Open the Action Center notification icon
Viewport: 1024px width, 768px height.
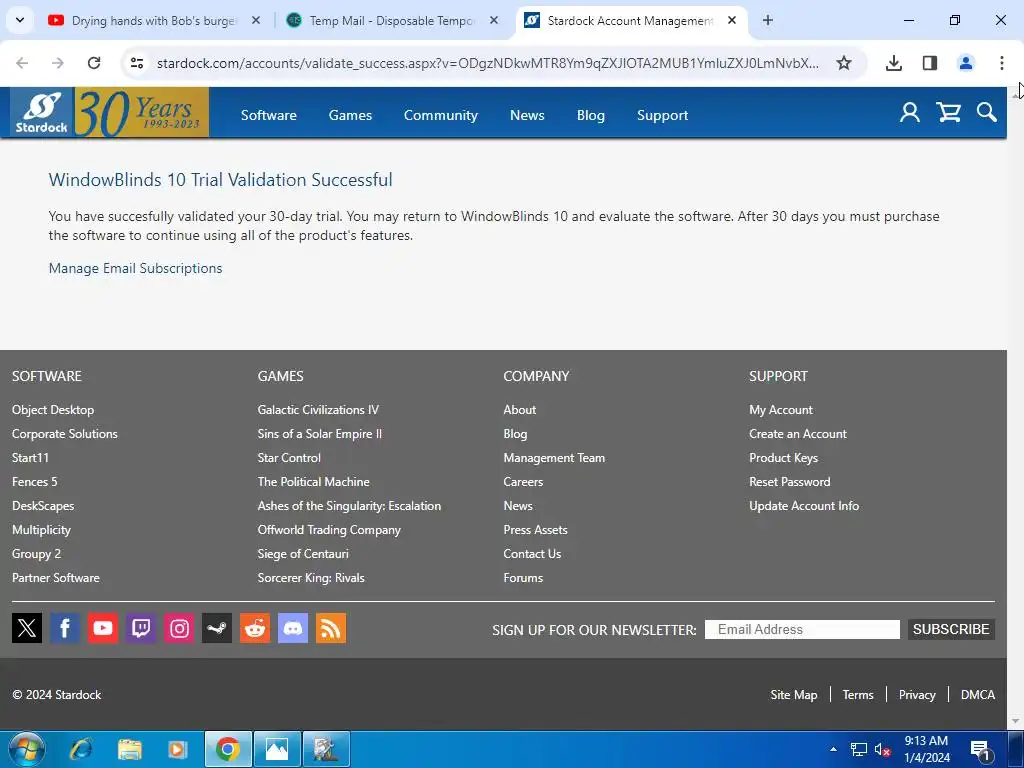pos(980,750)
